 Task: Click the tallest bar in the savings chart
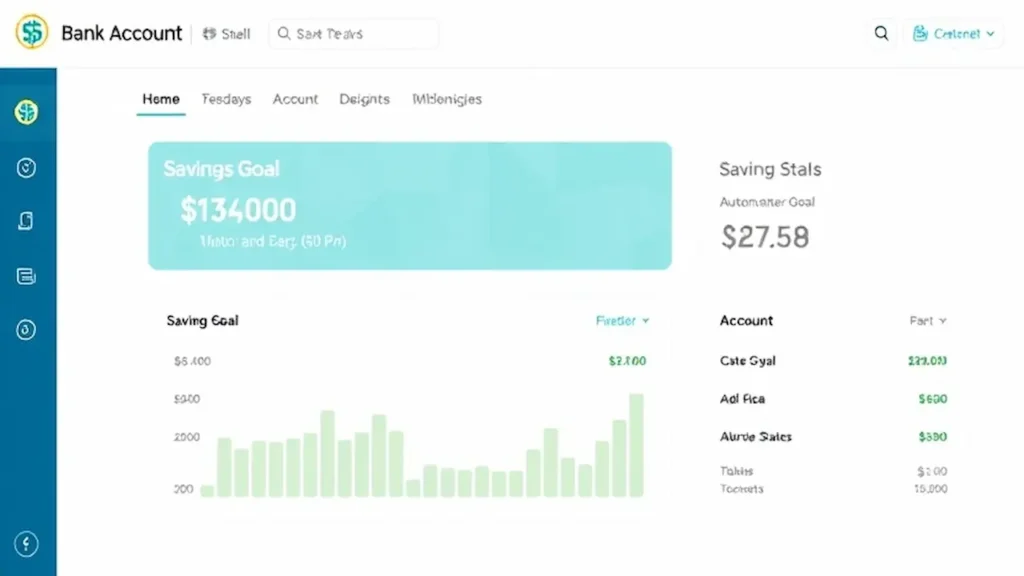tap(637, 445)
